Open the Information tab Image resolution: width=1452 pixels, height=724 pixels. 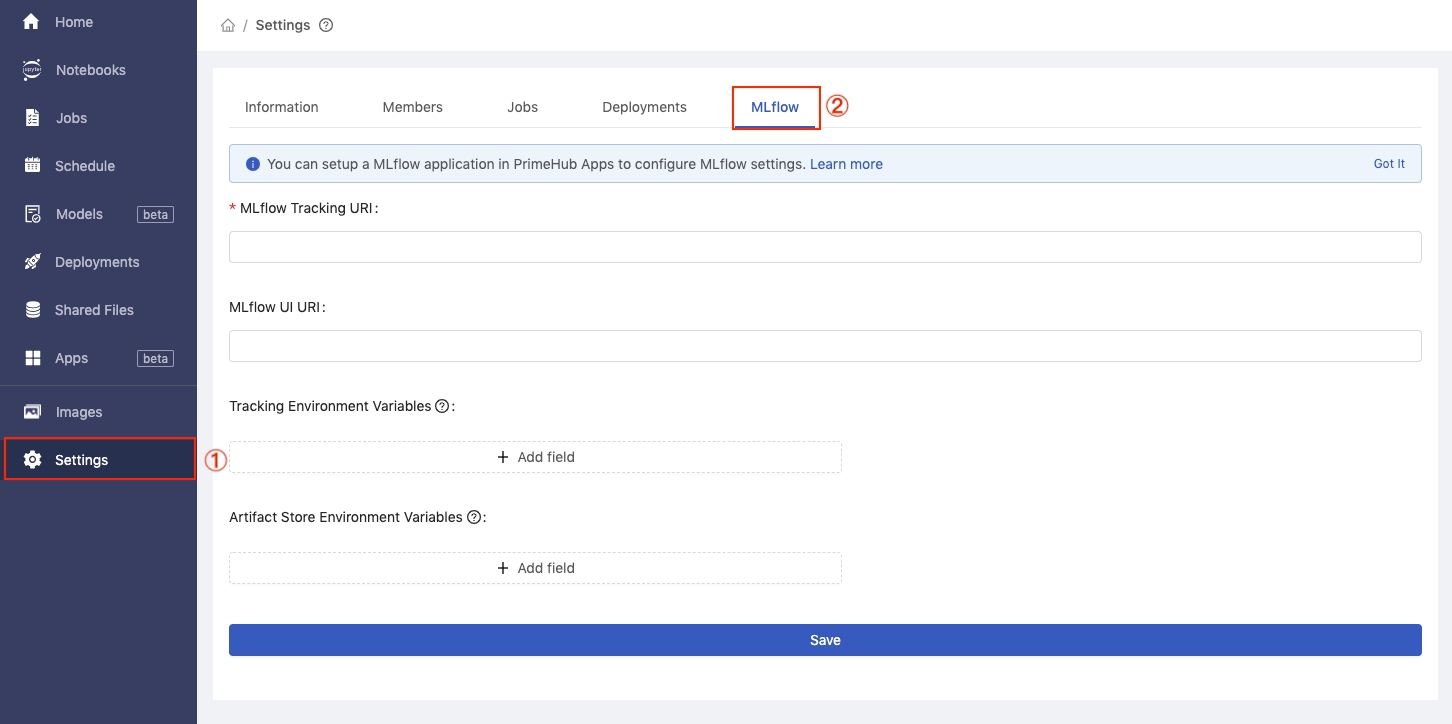pyautogui.click(x=282, y=107)
